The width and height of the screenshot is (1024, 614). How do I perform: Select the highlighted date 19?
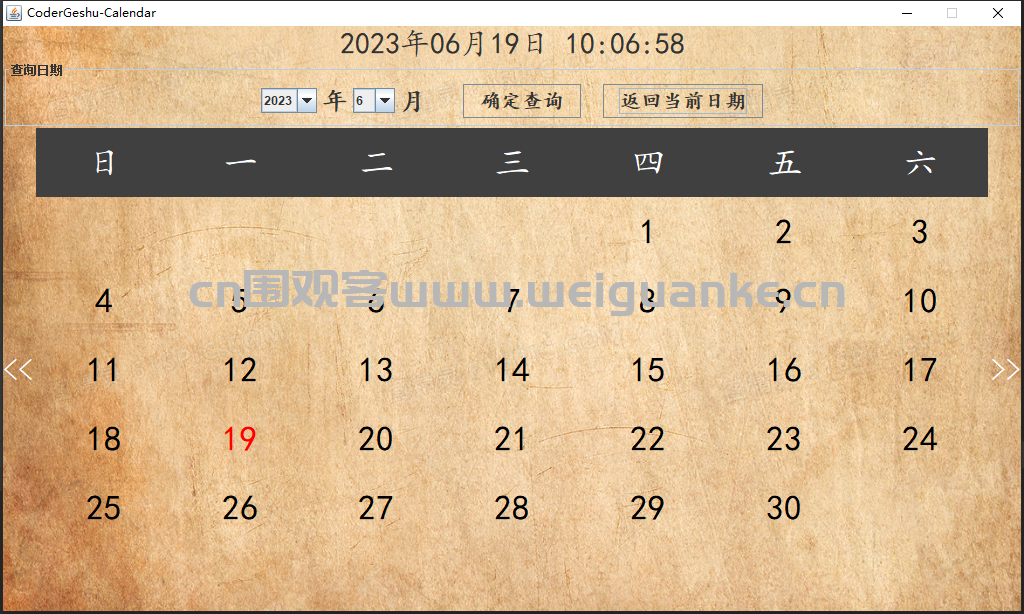pos(239,439)
